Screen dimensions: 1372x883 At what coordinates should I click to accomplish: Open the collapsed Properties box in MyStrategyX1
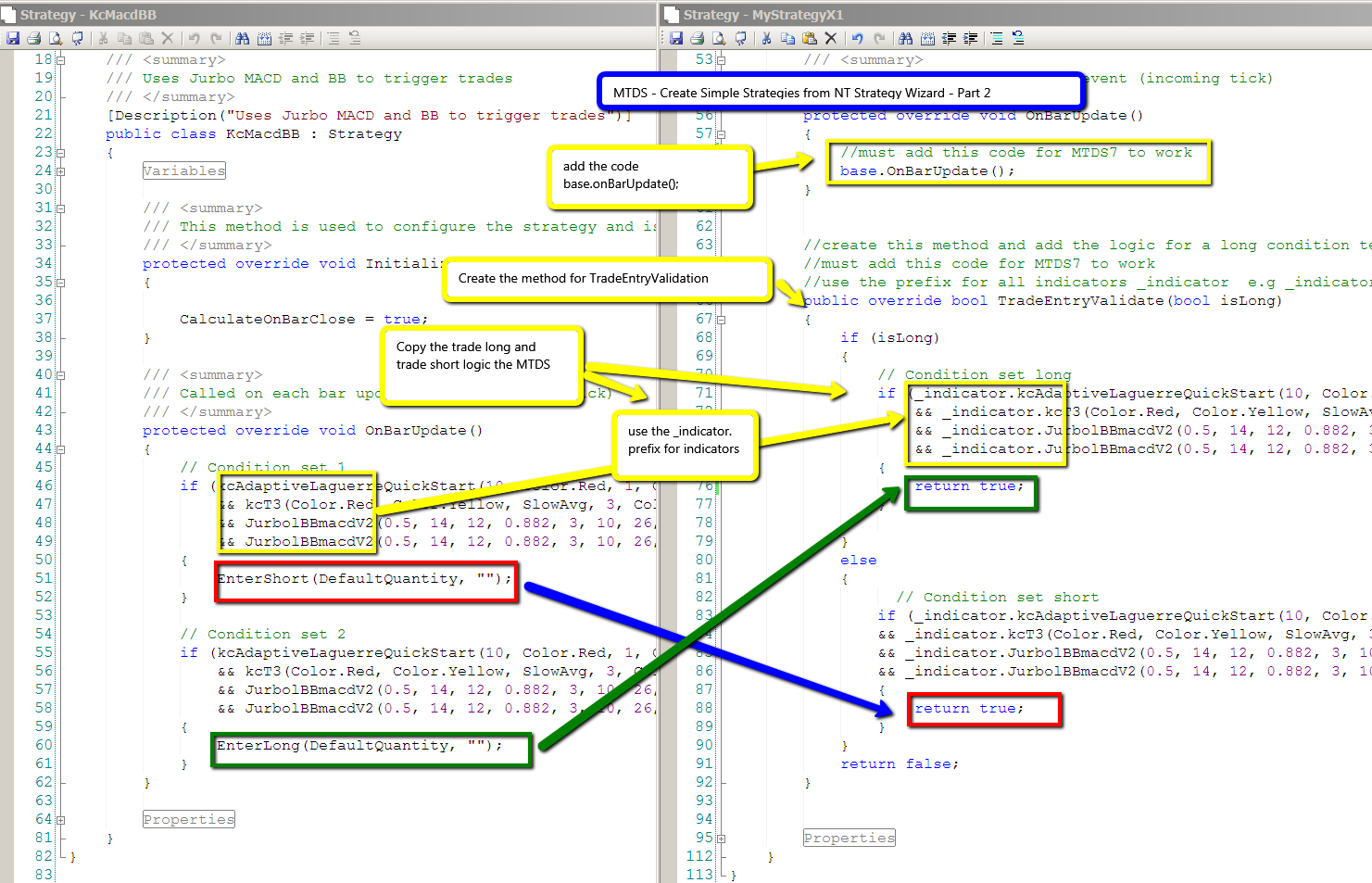(850, 838)
